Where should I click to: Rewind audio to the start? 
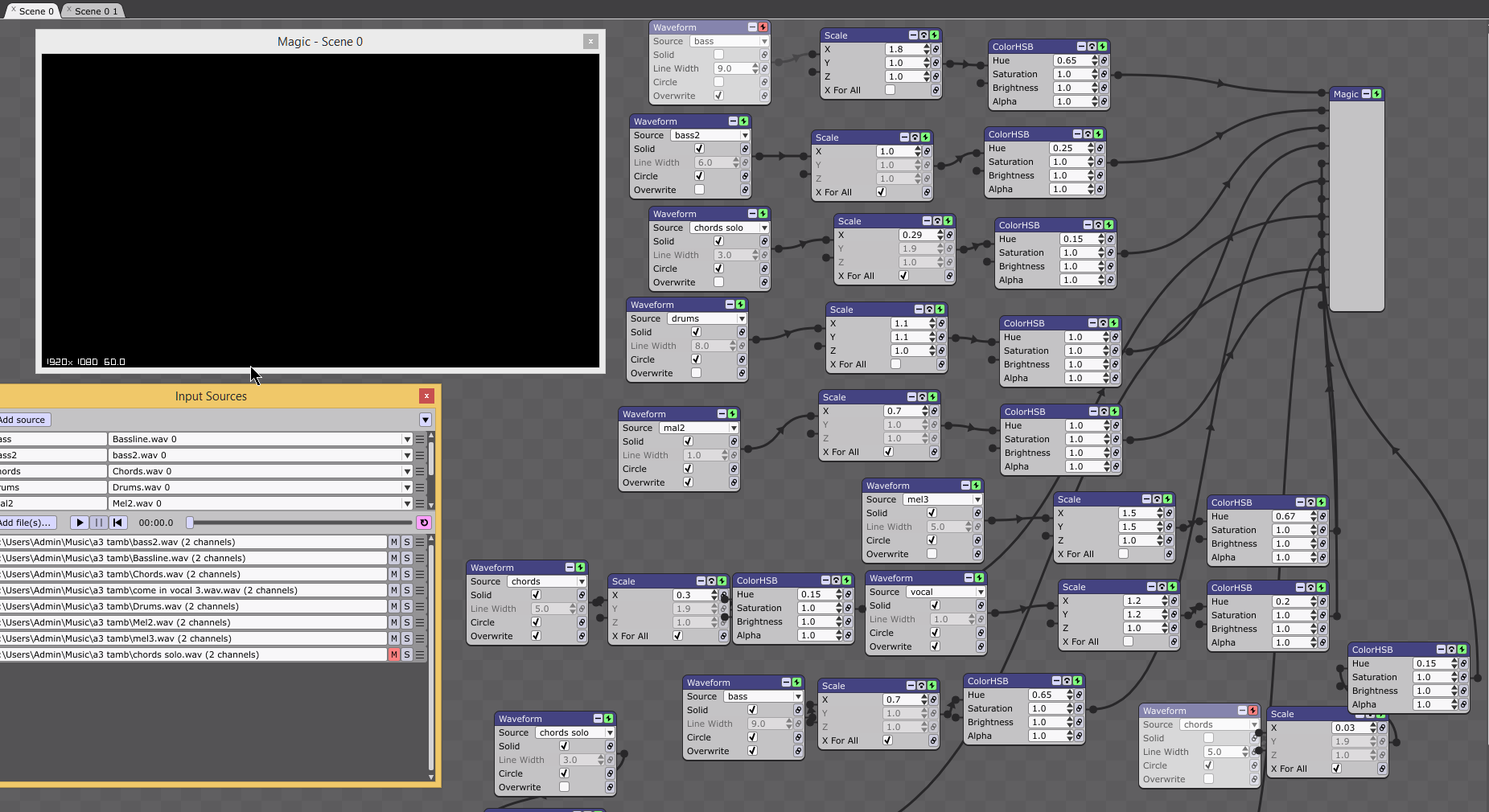pos(117,523)
